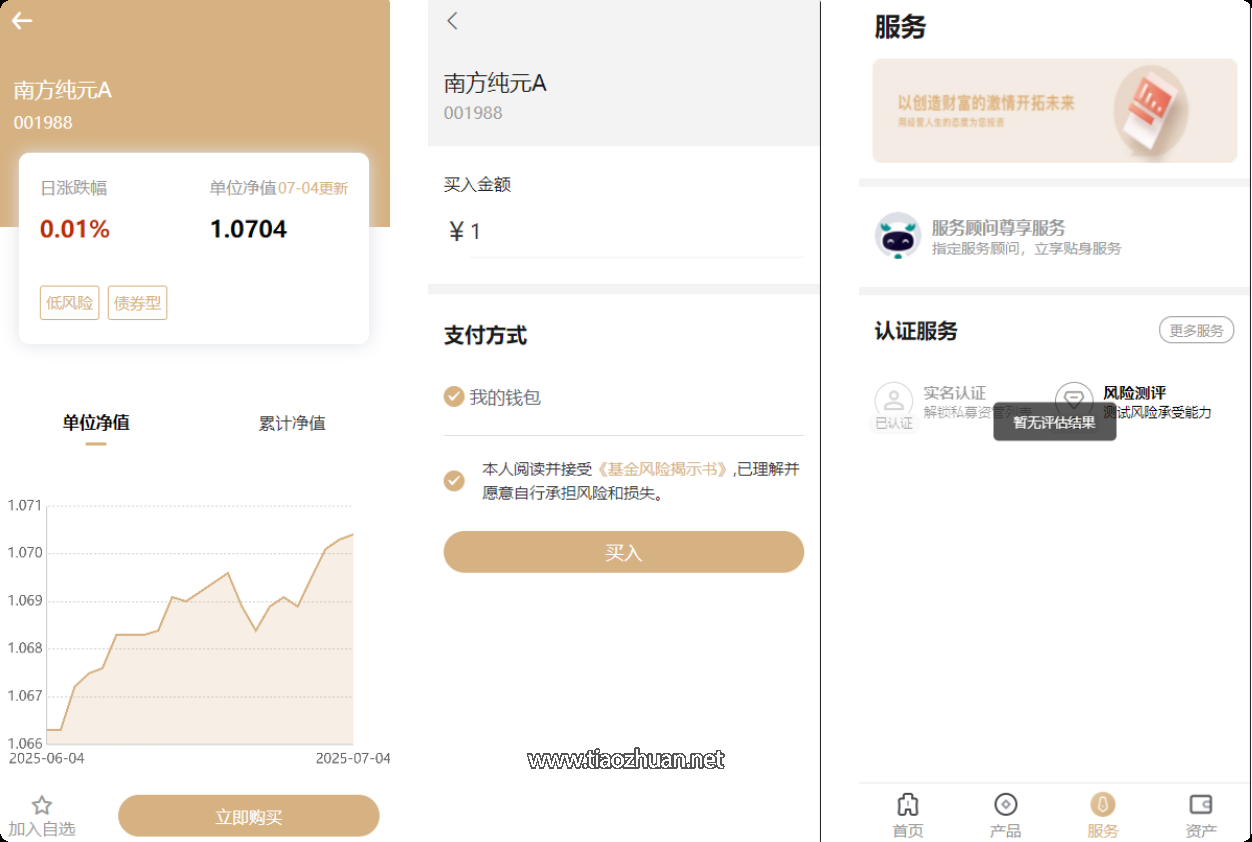The height and width of the screenshot is (842, 1252).
Task: Tap the robot avatar for advisor service
Action: [x=897, y=236]
